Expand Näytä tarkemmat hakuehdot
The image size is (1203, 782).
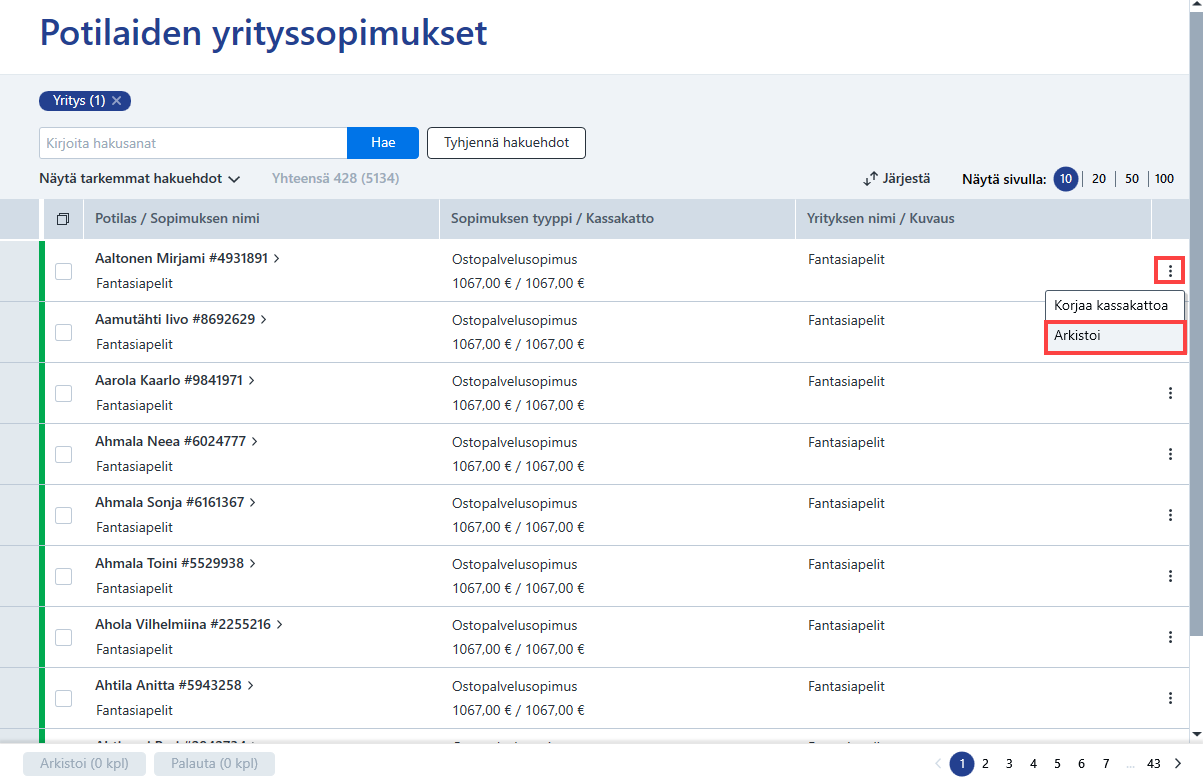[x=139, y=179]
